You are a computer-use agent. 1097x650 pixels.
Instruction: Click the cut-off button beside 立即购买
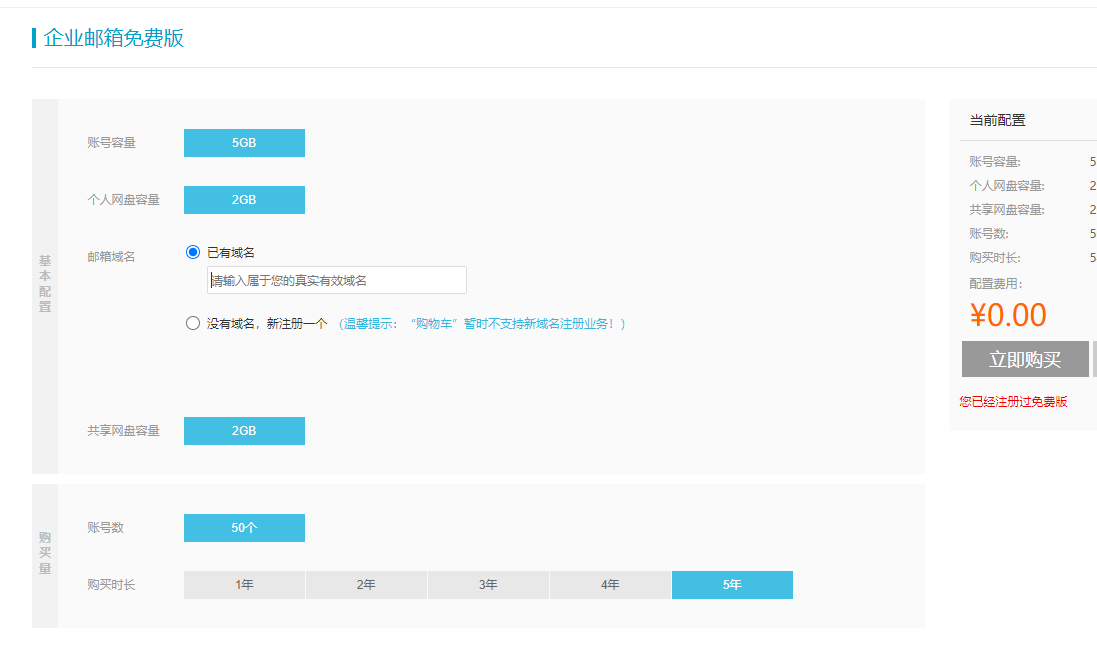coord(1094,359)
